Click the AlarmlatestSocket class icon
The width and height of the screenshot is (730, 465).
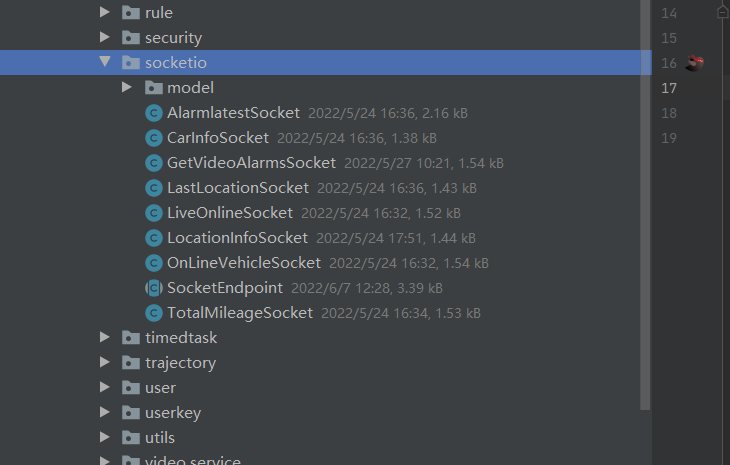pos(154,113)
